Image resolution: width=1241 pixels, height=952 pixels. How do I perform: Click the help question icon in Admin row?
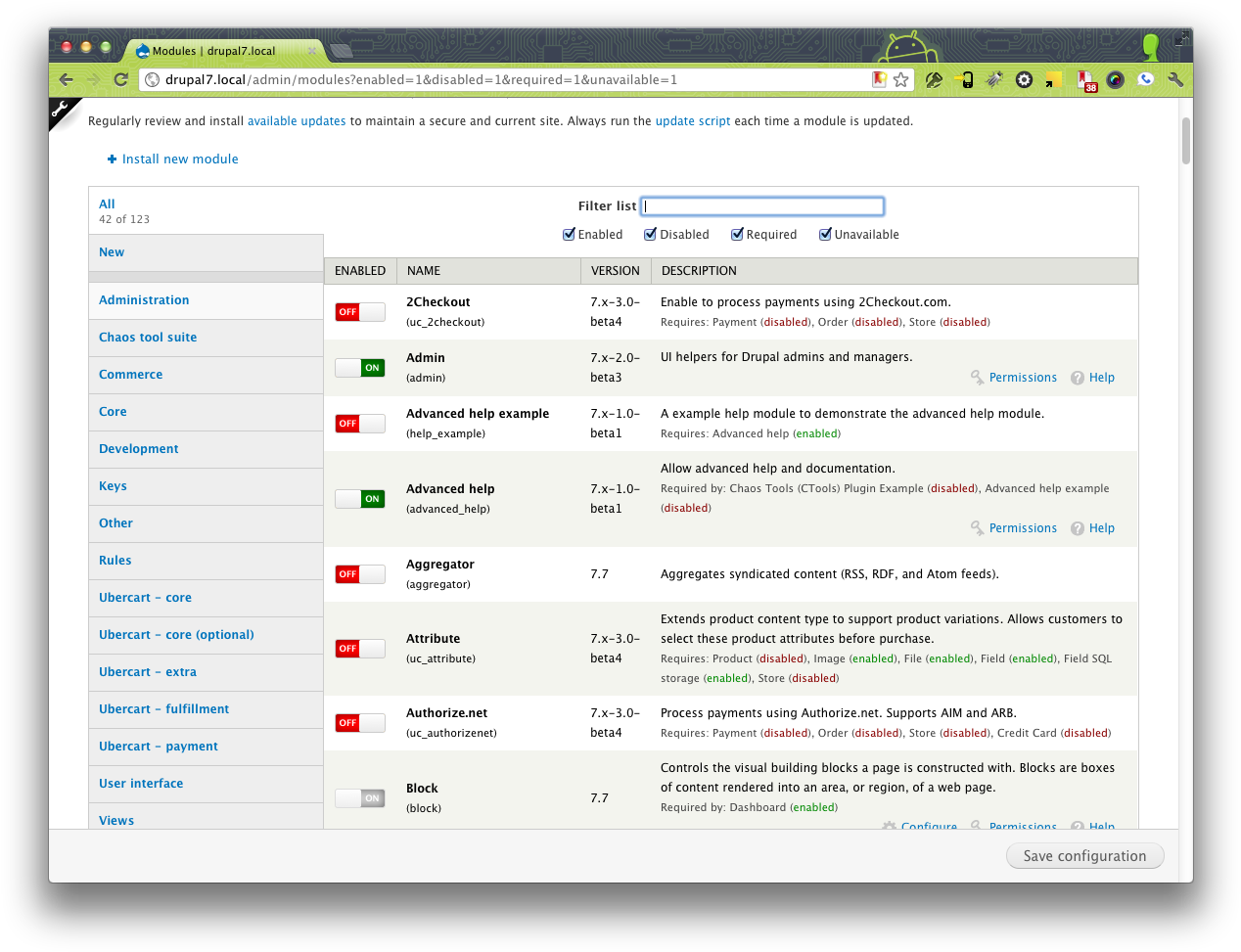click(1078, 378)
